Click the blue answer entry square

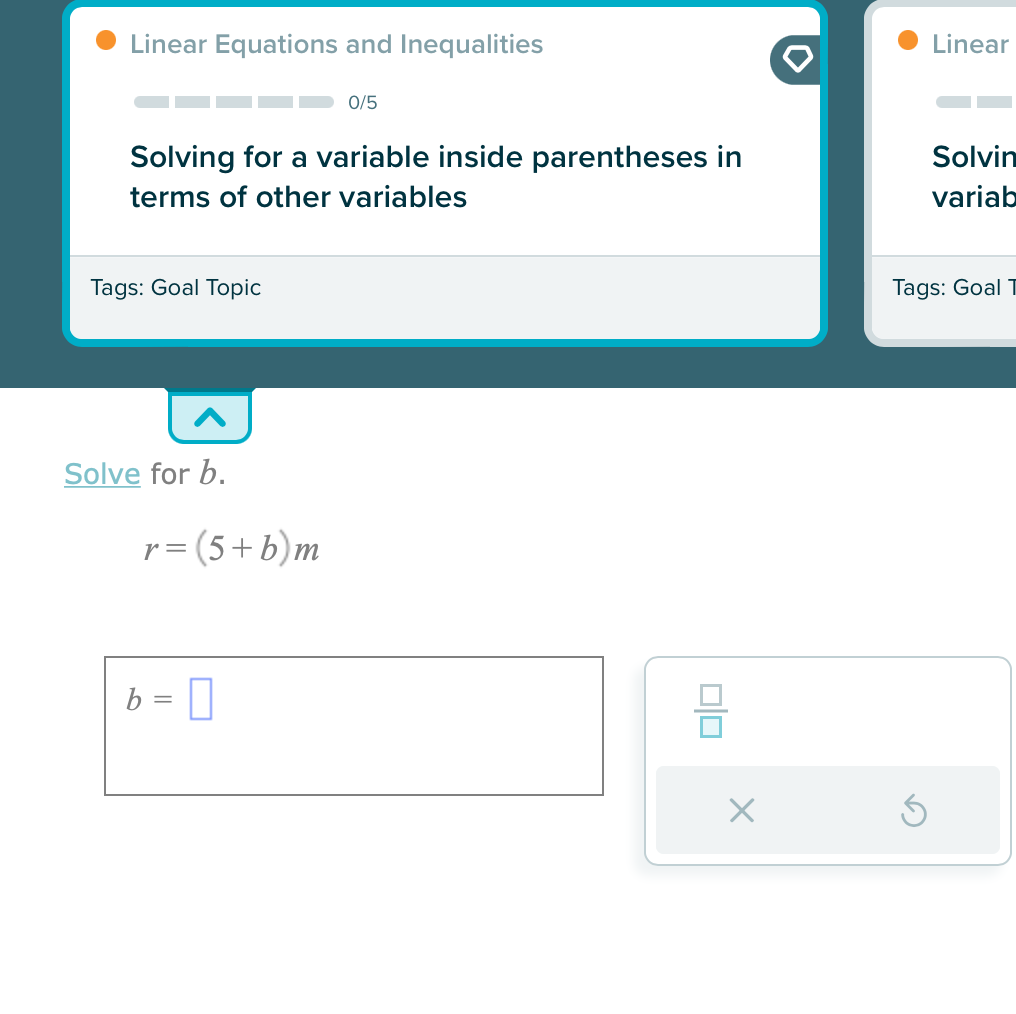coord(199,699)
